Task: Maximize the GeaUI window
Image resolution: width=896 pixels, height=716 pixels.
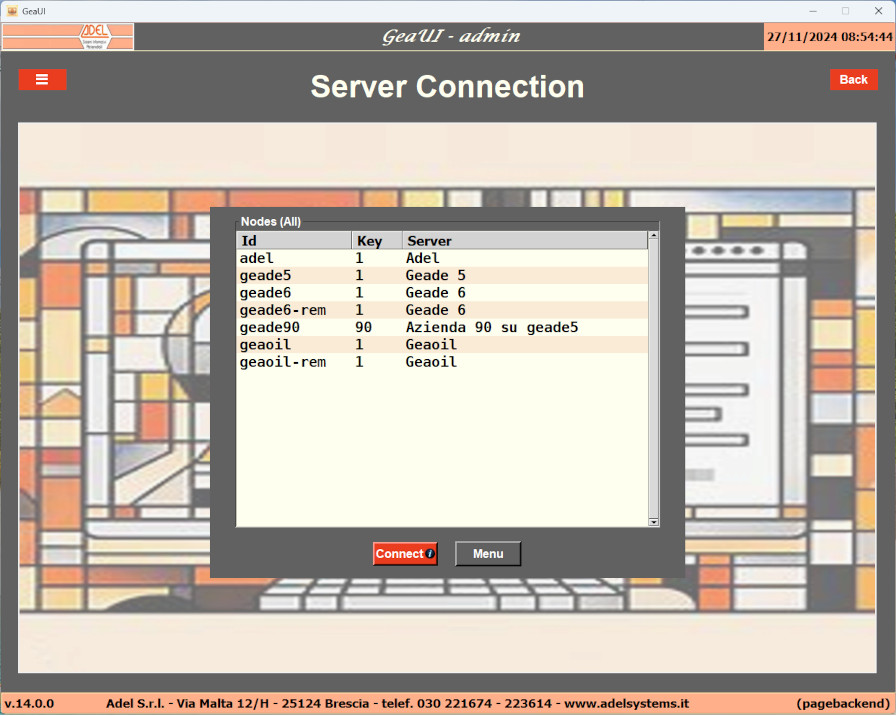Action: [x=846, y=11]
